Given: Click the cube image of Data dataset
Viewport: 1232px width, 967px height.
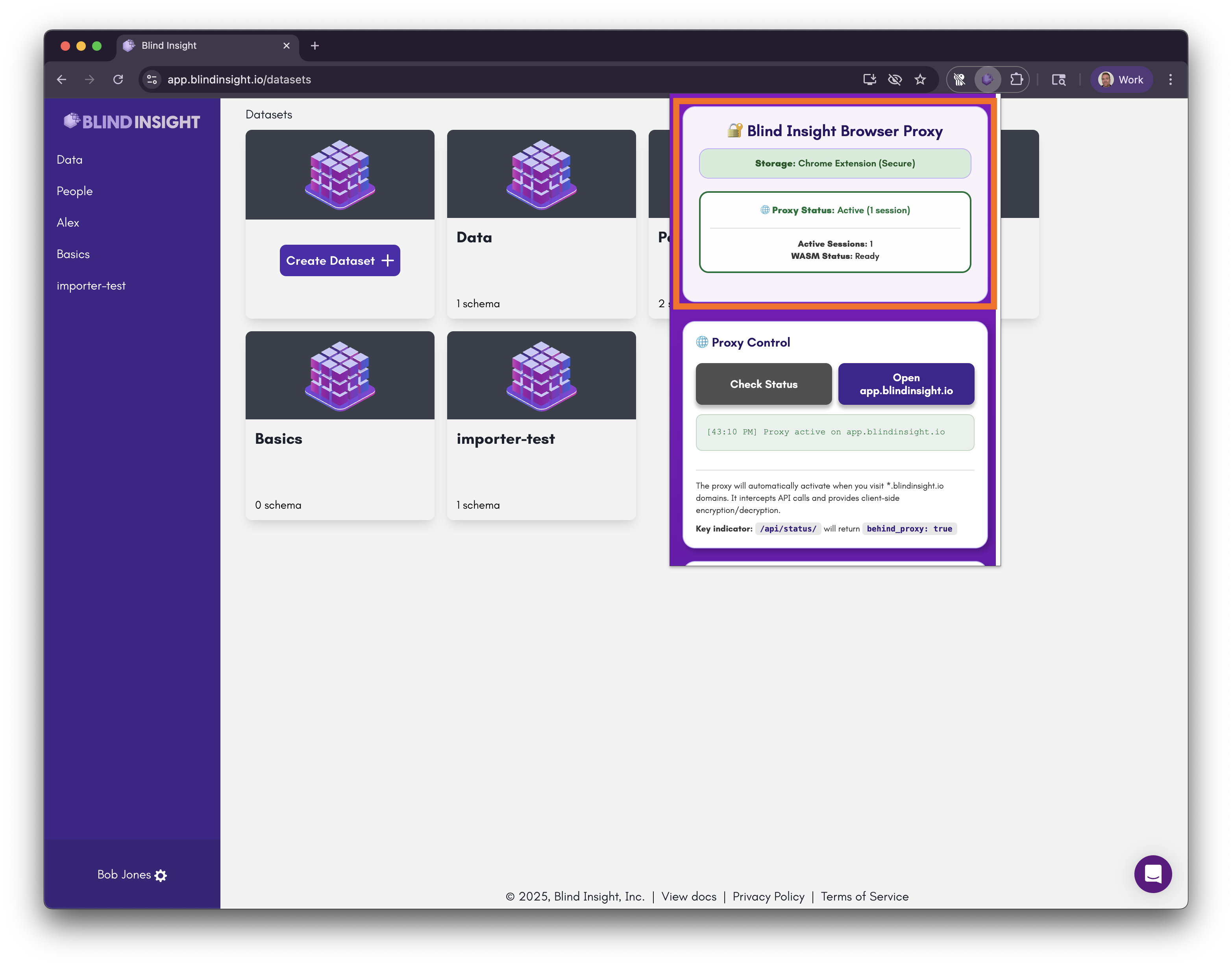Looking at the screenshot, I should [542, 174].
